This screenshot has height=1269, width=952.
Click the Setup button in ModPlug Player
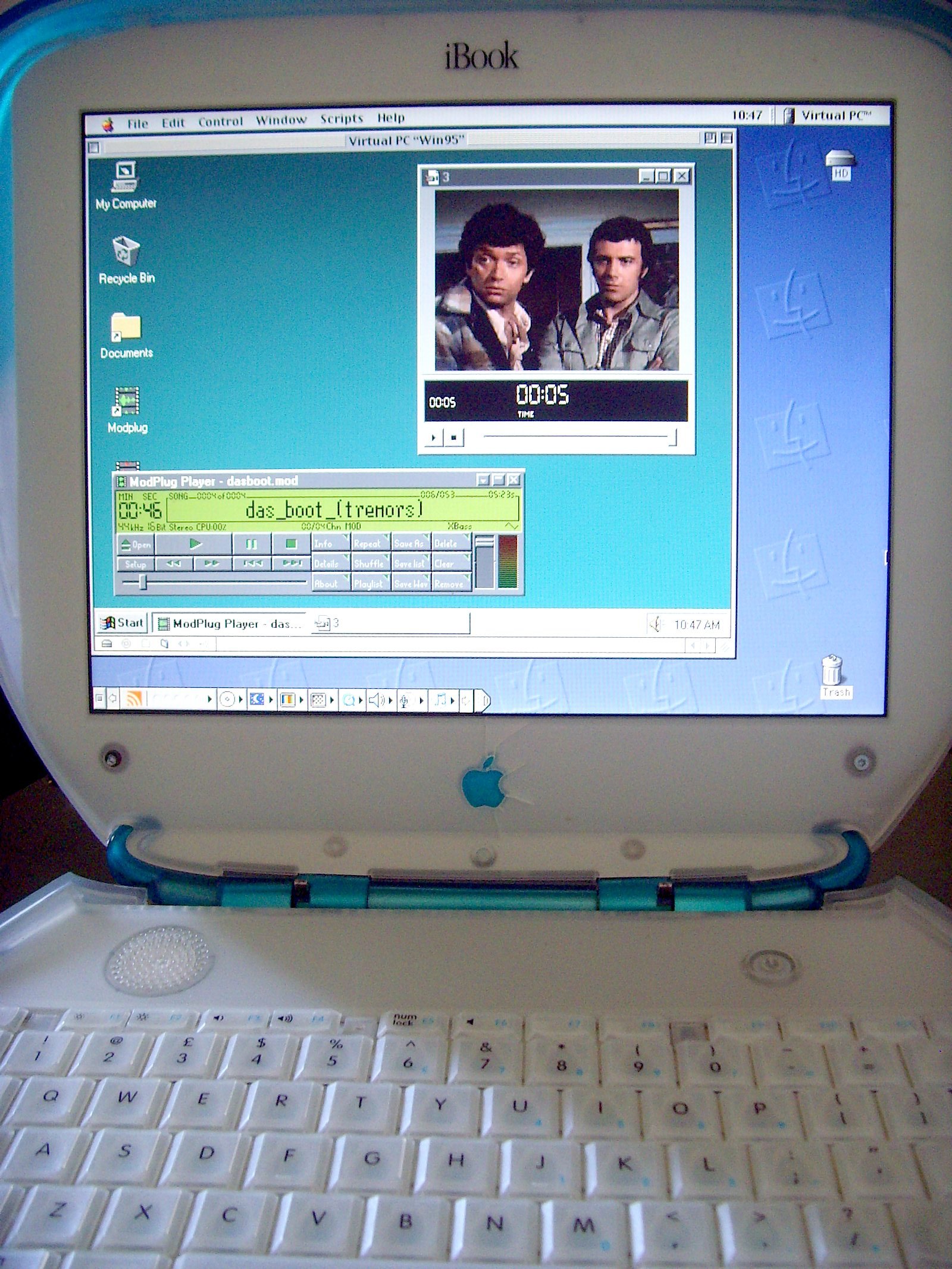pos(135,564)
